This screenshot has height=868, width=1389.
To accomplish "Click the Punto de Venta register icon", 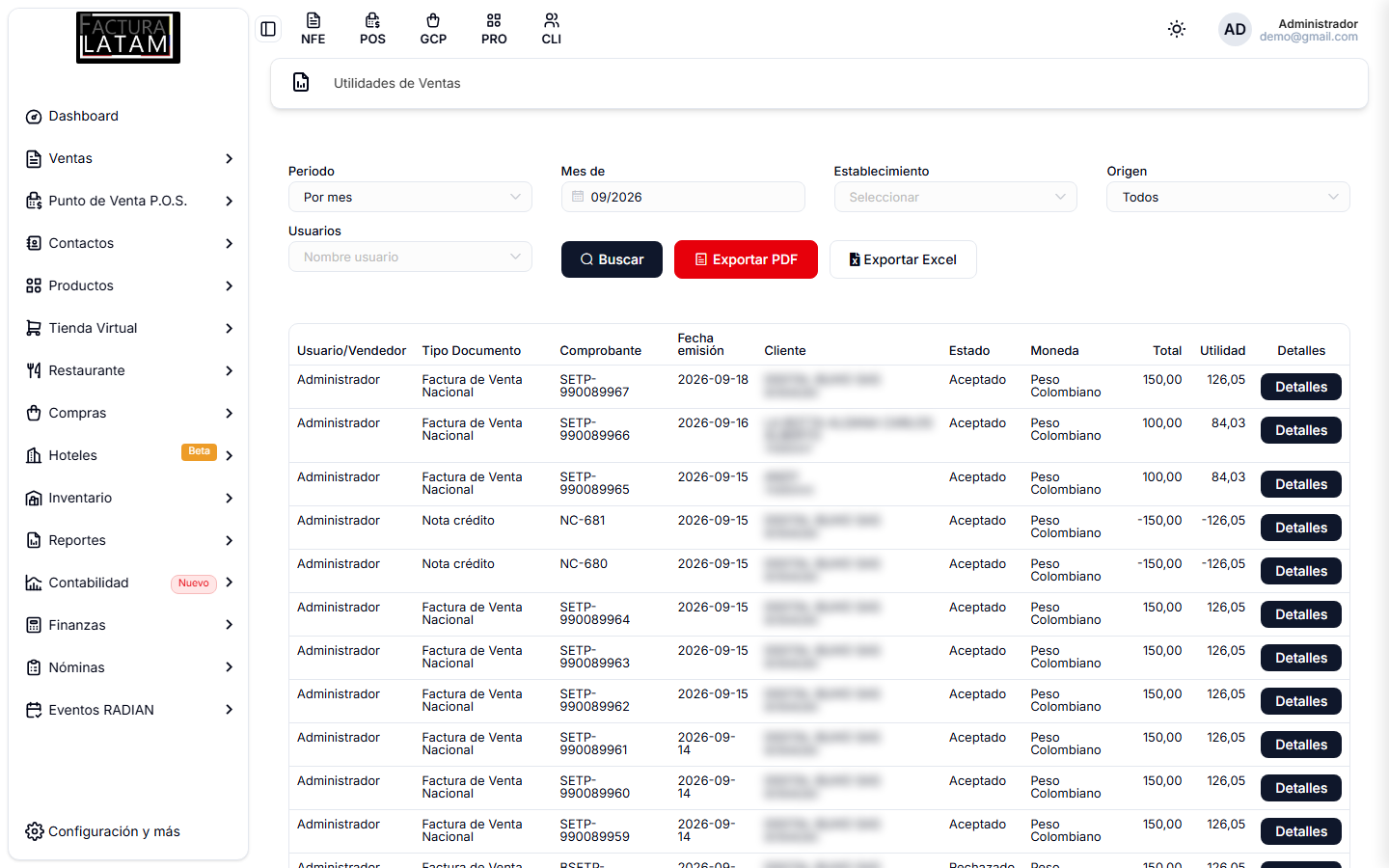I will [x=34, y=202].
